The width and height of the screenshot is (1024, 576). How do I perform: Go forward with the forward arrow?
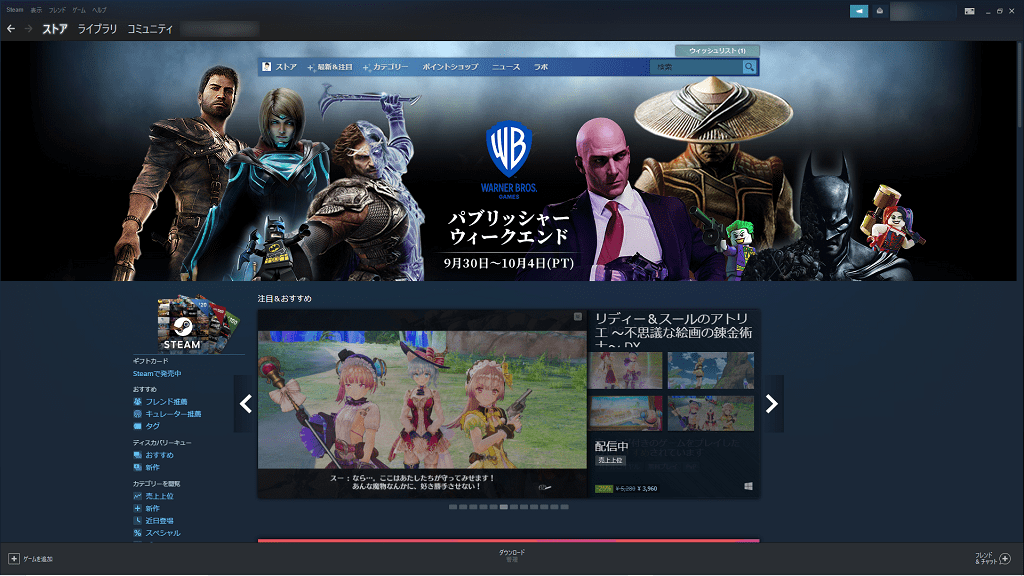(28, 29)
